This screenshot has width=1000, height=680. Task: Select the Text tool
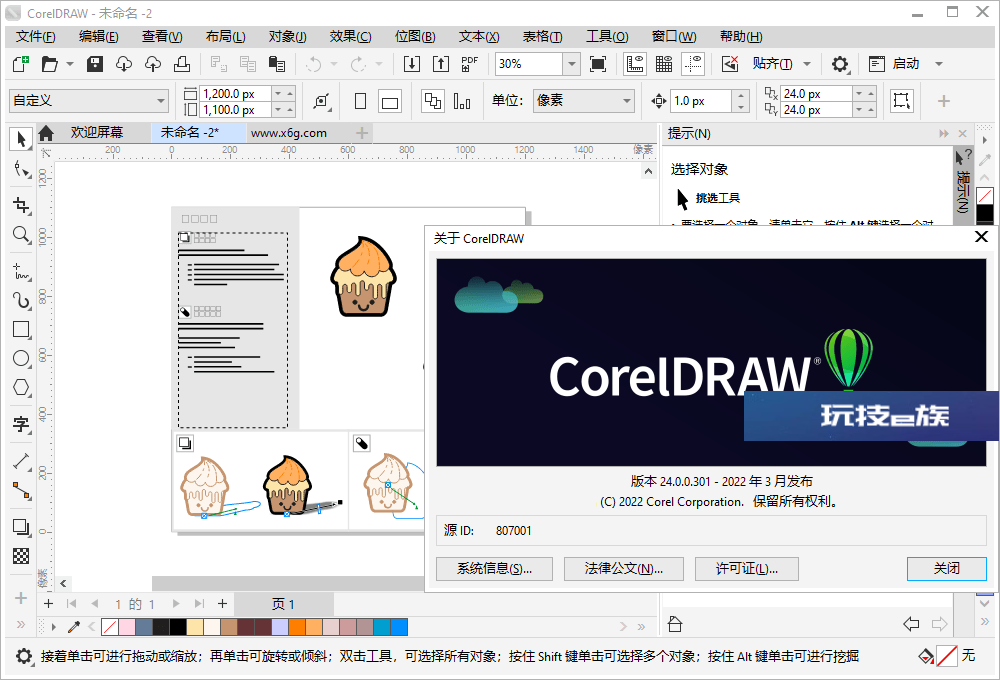coord(21,424)
